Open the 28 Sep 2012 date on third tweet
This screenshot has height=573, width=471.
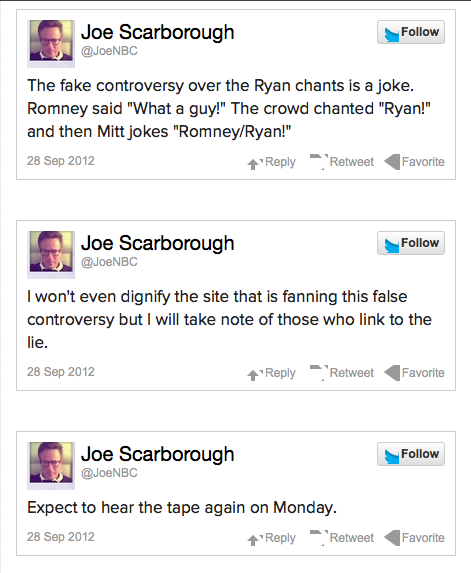tap(61, 537)
